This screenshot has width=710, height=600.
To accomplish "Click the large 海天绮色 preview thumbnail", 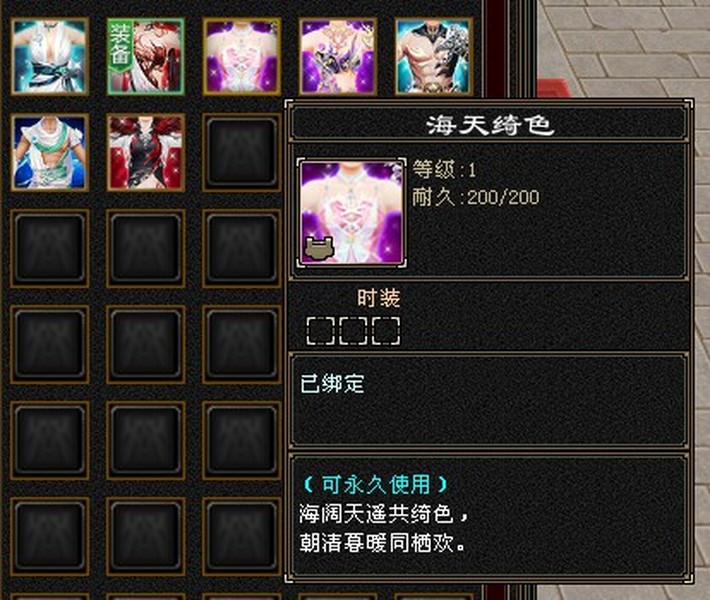I will coord(352,212).
